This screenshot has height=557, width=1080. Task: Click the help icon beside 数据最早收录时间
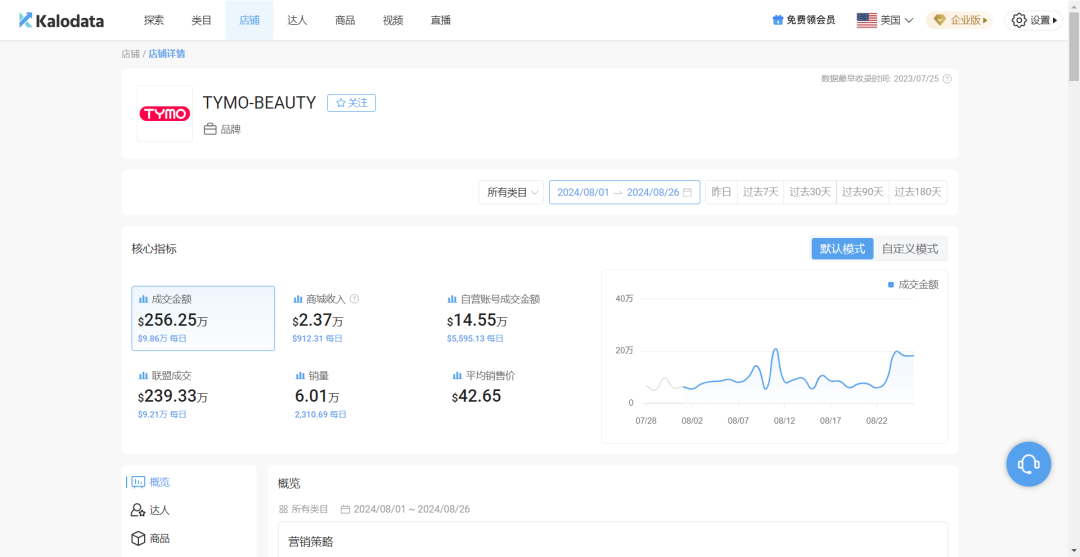pyautogui.click(x=947, y=78)
